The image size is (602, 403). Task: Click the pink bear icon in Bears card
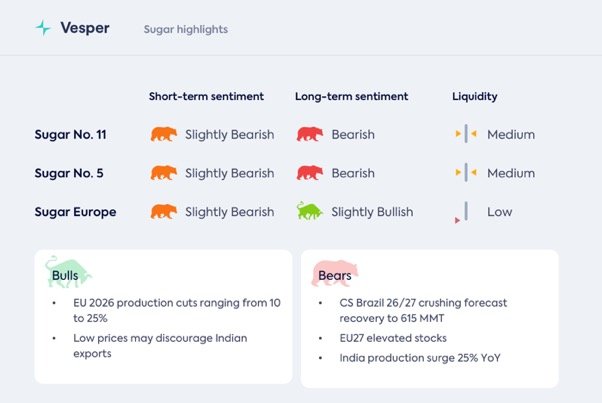335,274
